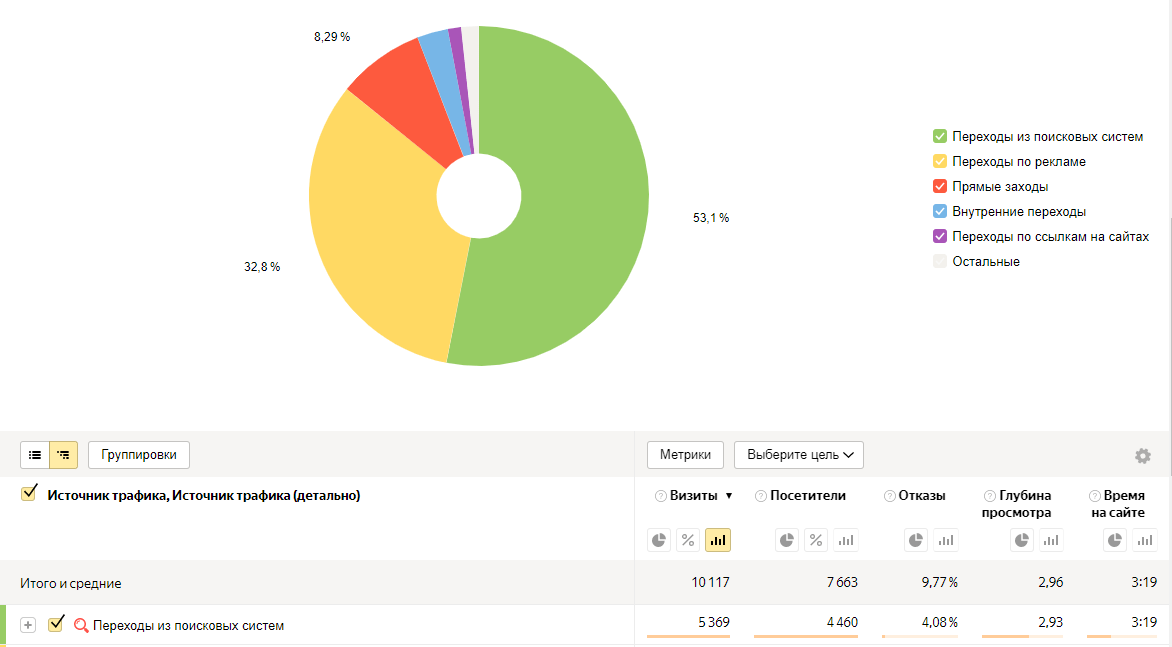Uncheck the Переходы из поисковых систем row checkbox

(x=56, y=624)
